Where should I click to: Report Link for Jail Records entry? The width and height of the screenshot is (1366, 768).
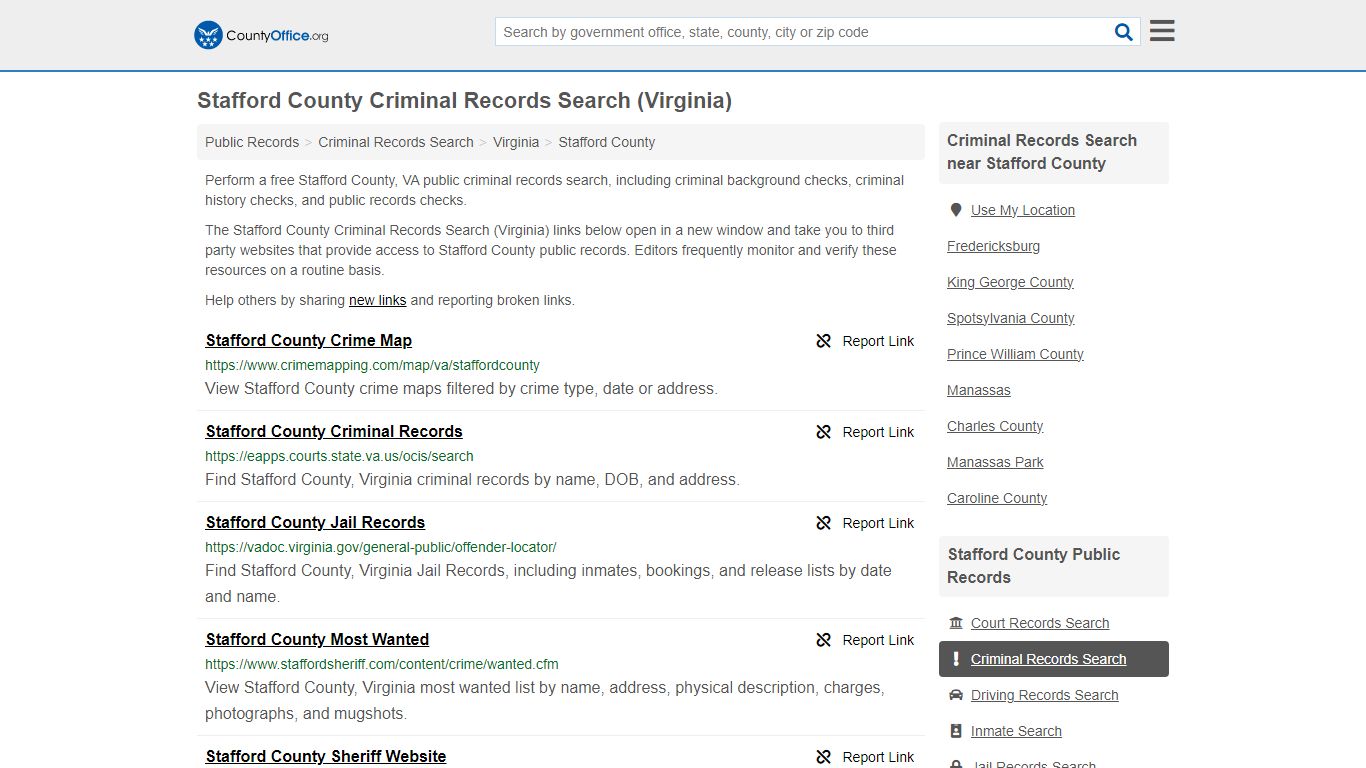point(878,523)
